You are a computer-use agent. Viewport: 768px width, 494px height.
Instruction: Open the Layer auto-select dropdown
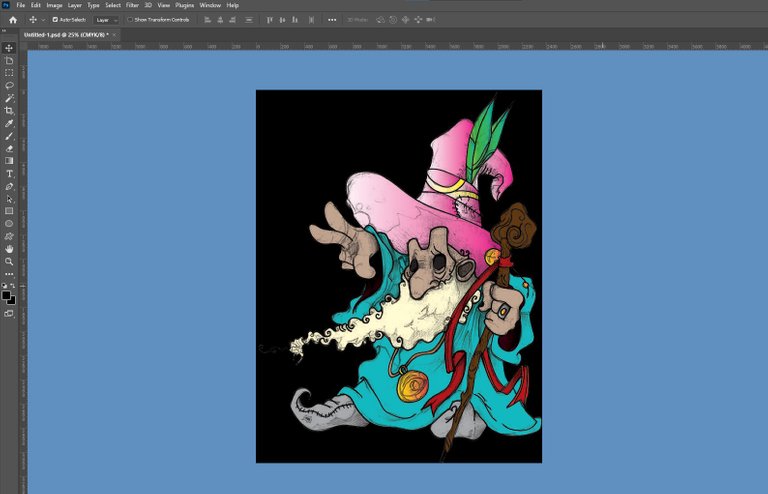[106, 20]
